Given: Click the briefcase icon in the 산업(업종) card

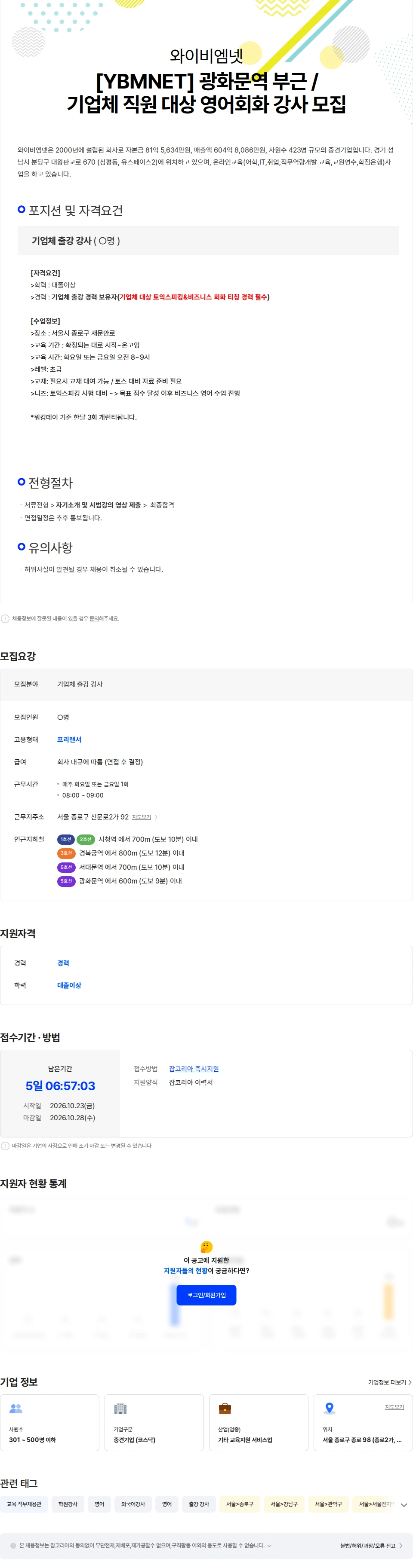Looking at the screenshot, I should [225, 1409].
